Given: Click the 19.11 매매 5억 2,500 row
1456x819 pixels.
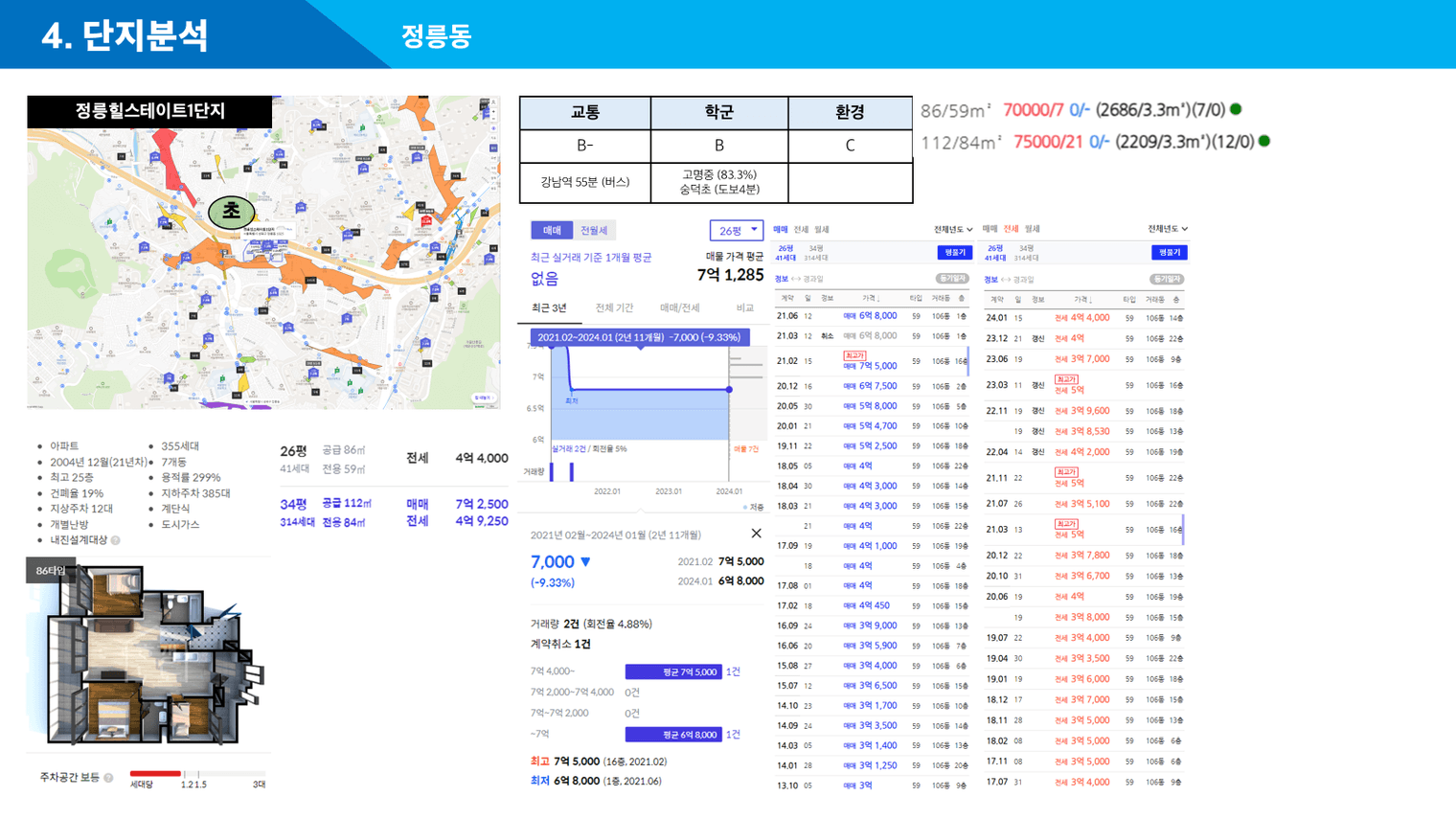Looking at the screenshot, I should [872, 445].
